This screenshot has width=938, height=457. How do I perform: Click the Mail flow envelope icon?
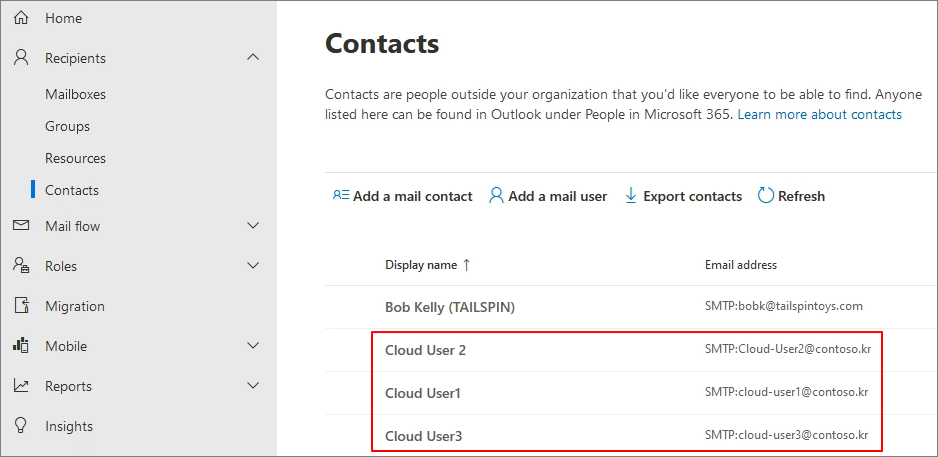[x=22, y=226]
